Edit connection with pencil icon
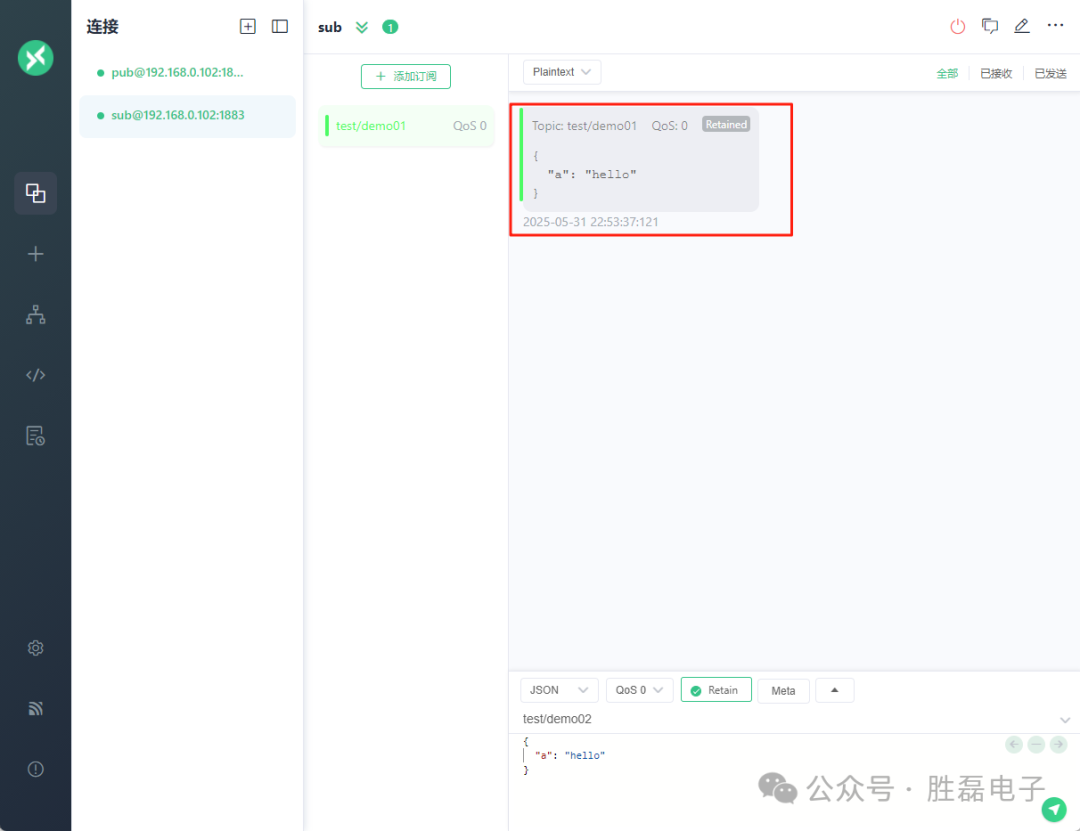Screen dimensions: 1080x831 pyautogui.click(x=1021, y=26)
